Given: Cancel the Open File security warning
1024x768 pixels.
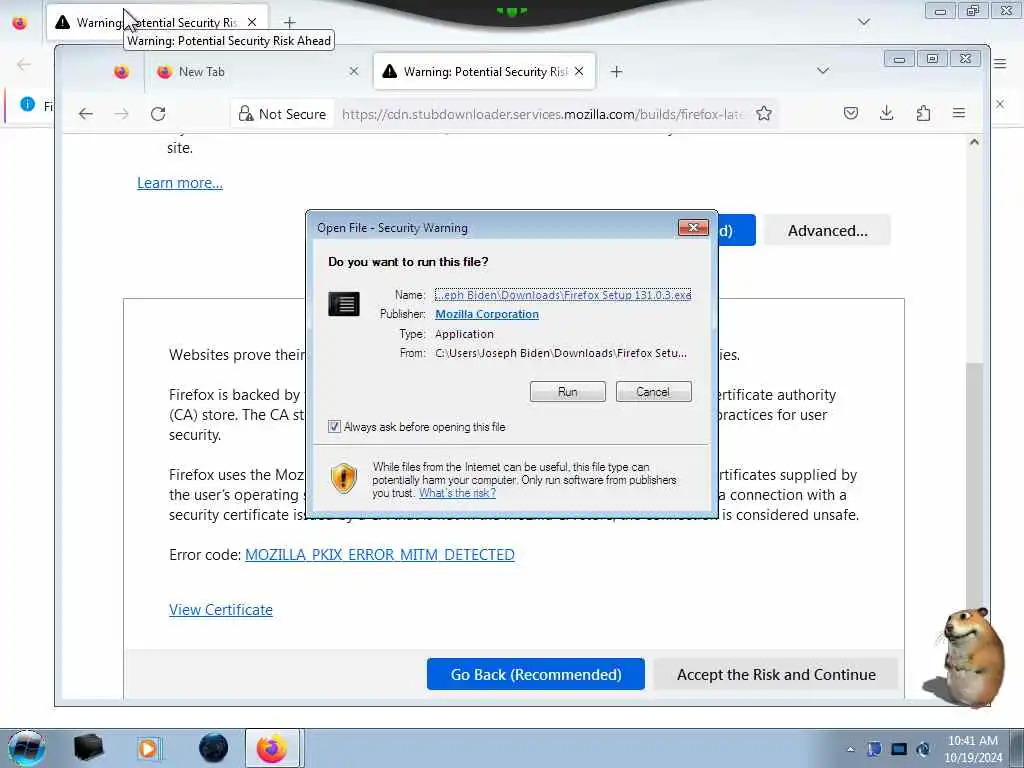Looking at the screenshot, I should [x=653, y=392].
